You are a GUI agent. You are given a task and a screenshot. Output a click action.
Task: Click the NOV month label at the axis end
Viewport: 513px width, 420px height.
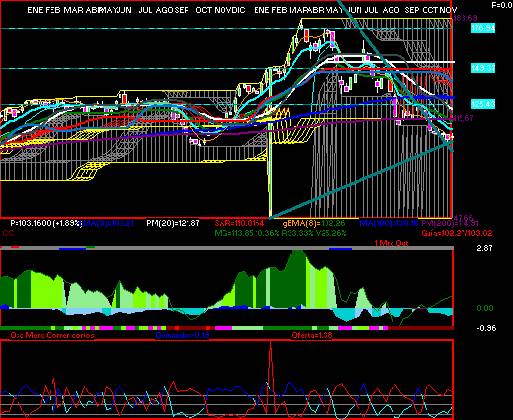pos(448,10)
